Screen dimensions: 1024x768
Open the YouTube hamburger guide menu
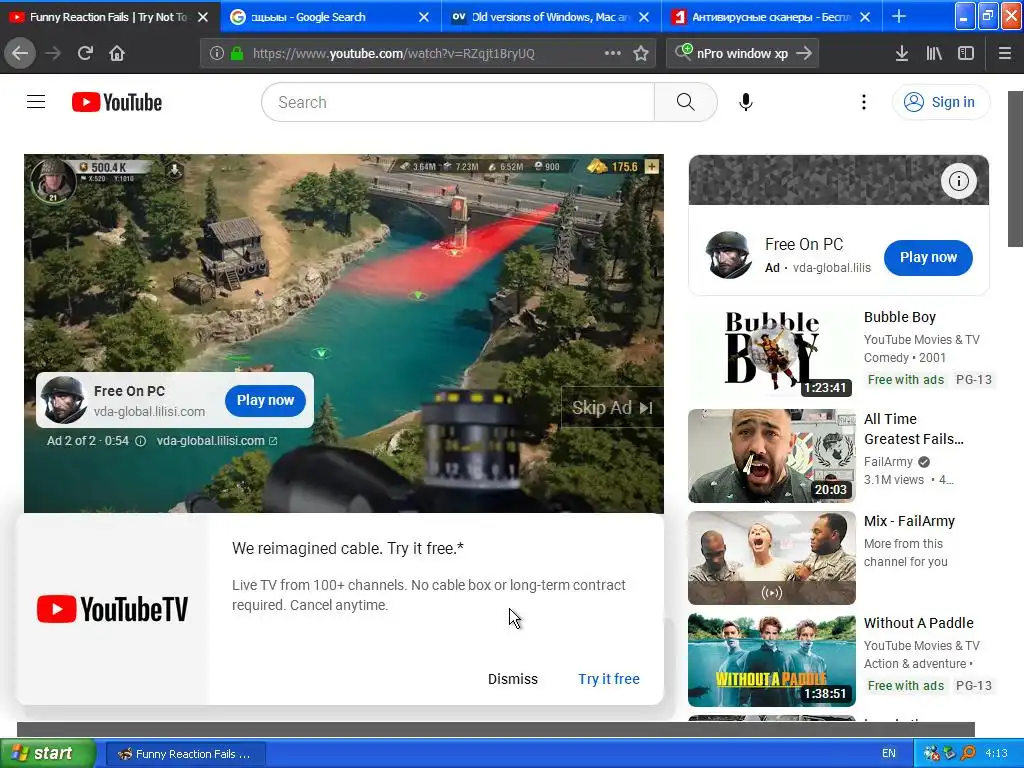[x=36, y=102]
